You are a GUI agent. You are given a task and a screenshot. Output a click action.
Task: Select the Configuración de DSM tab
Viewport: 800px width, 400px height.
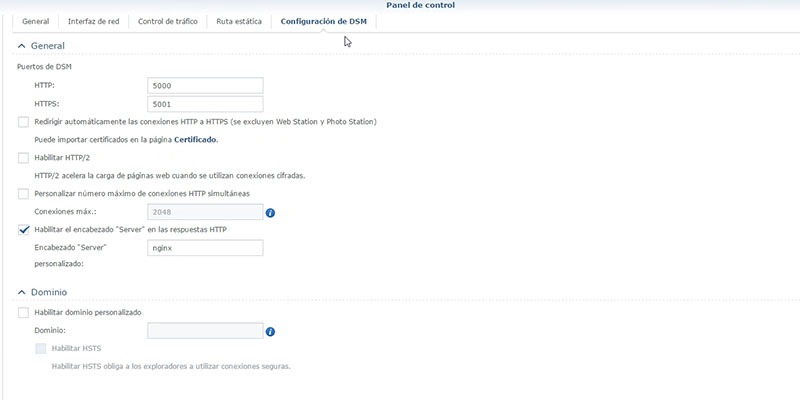pos(323,21)
